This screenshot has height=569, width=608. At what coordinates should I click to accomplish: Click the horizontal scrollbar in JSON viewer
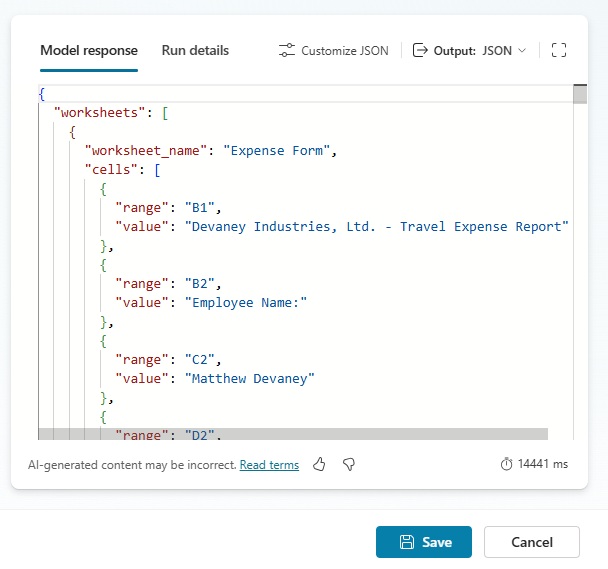[x=292, y=434]
